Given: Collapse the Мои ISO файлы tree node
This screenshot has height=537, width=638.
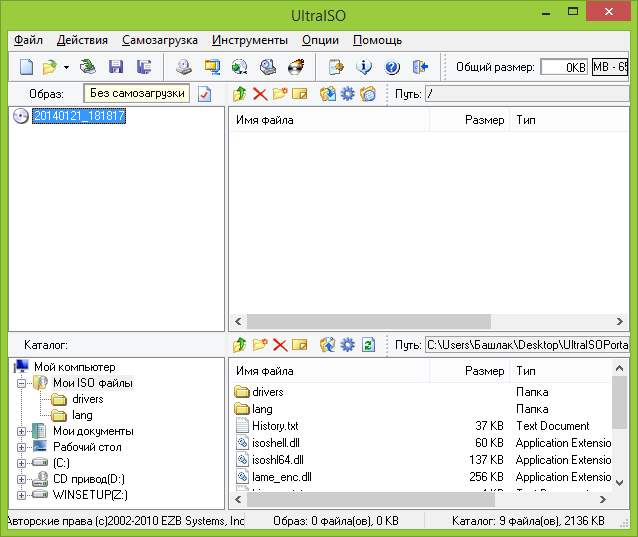Looking at the screenshot, I should pos(21,383).
